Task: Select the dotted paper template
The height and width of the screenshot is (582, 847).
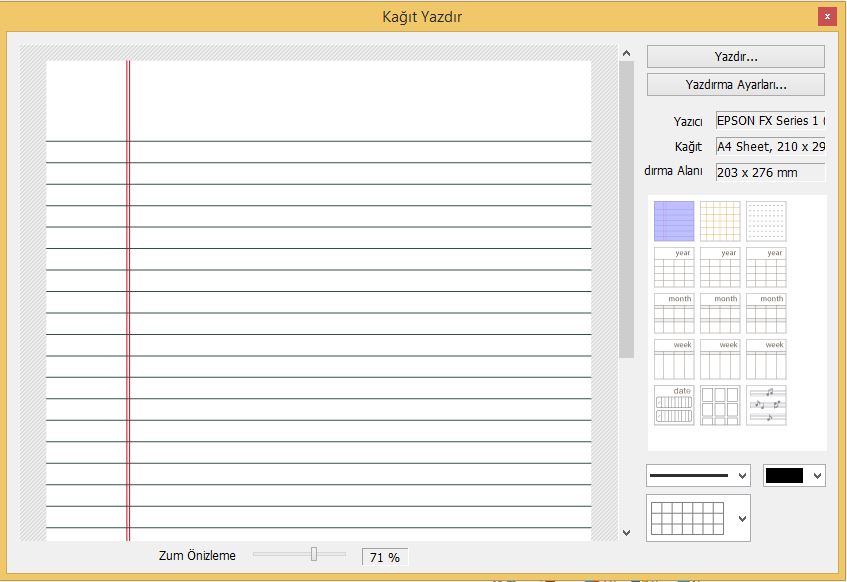Action: pyautogui.click(x=766, y=221)
